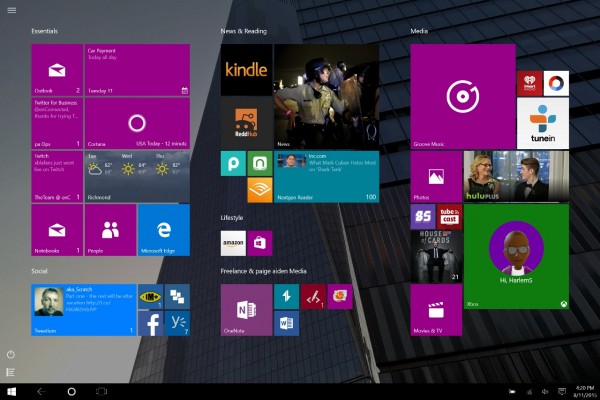Image resolution: width=600 pixels, height=400 pixels.
Task: Open the Cortana circle on the taskbar
Action: point(72,392)
